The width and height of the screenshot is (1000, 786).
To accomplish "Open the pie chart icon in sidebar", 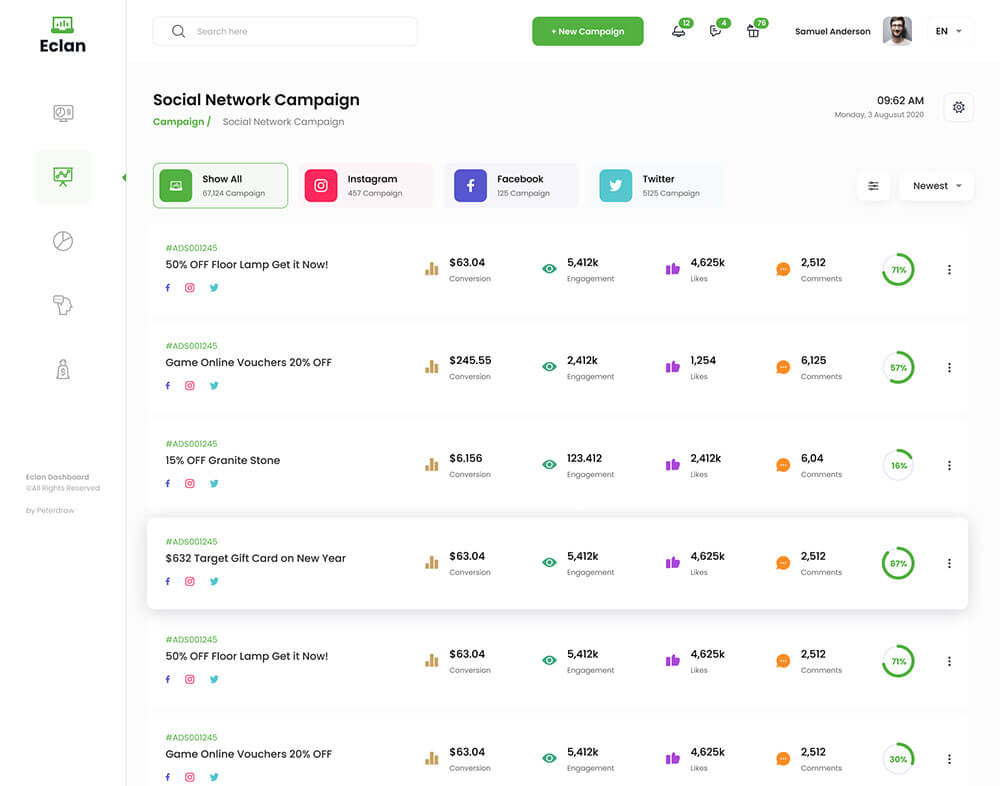I will pos(63,241).
